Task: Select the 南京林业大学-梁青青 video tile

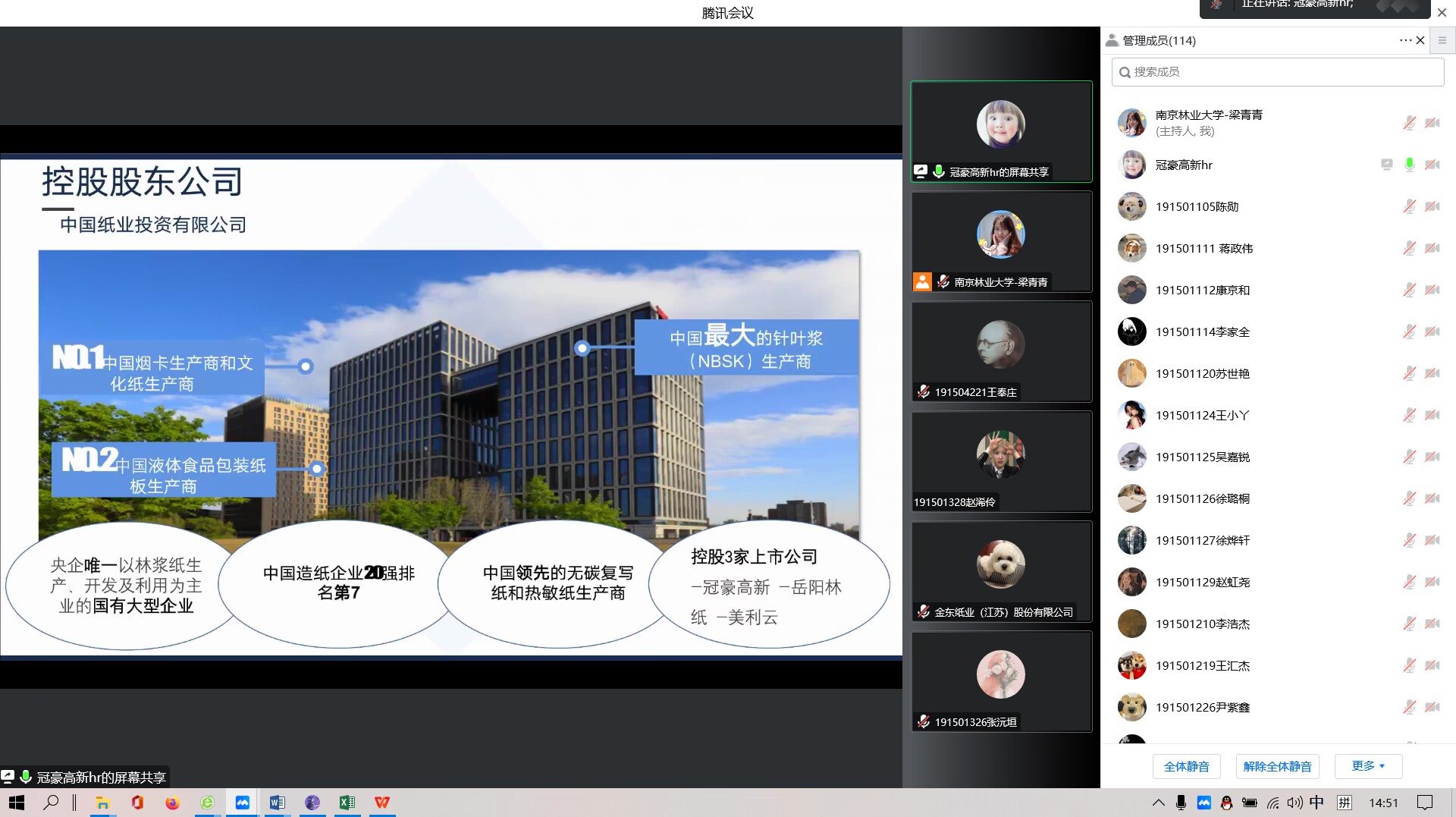Action: (x=1001, y=241)
